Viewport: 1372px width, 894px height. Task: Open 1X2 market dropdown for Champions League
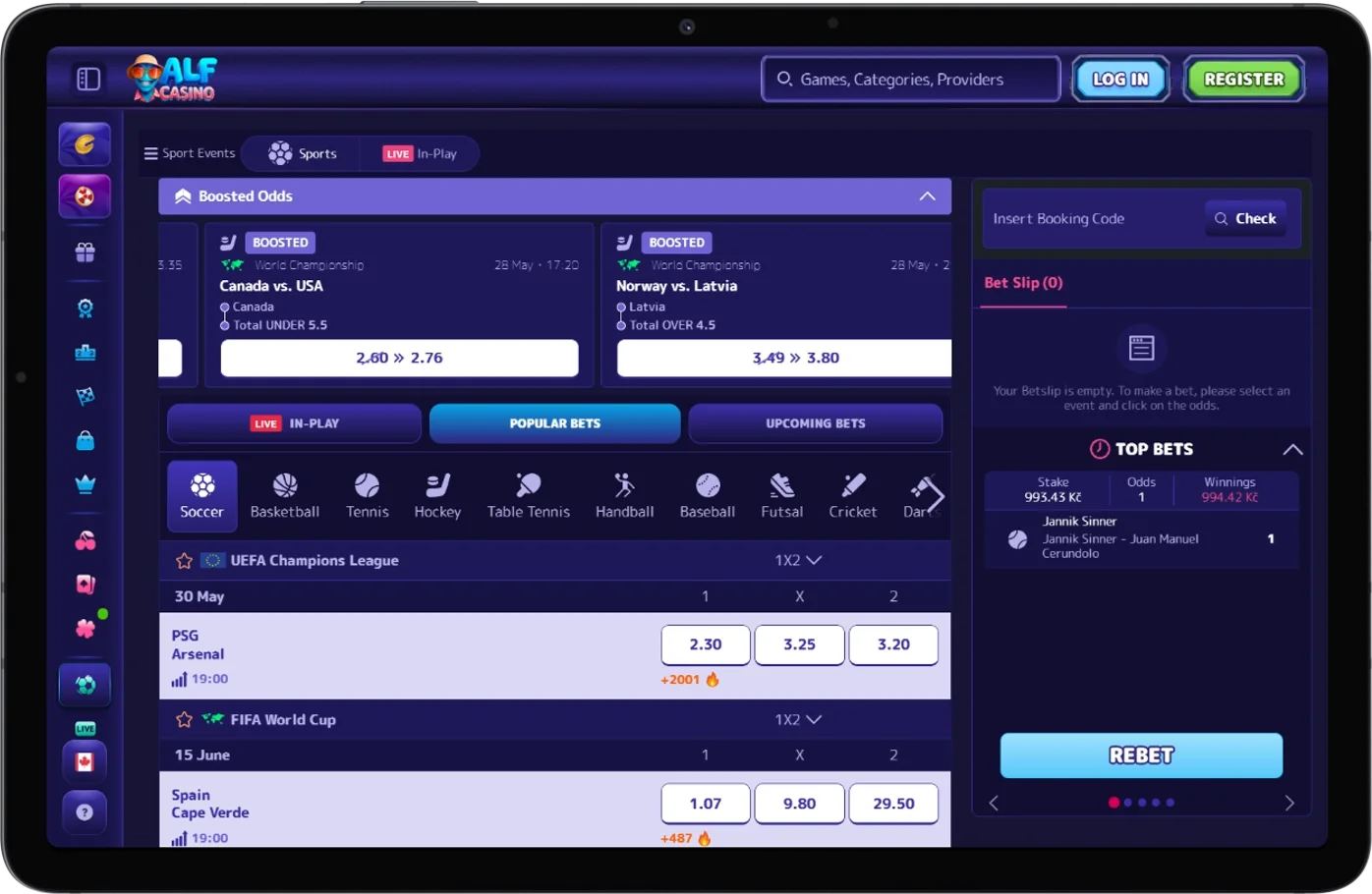798,561
